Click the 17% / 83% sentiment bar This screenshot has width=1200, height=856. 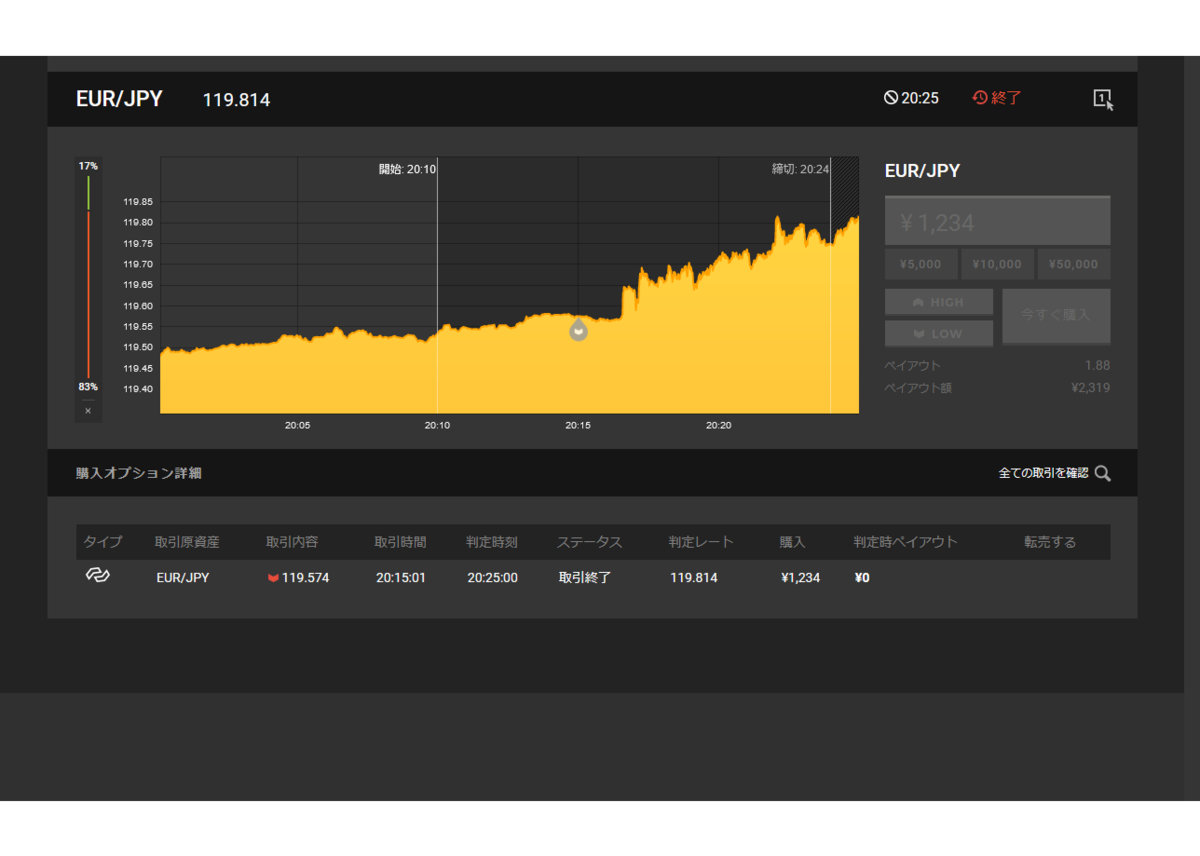click(88, 276)
